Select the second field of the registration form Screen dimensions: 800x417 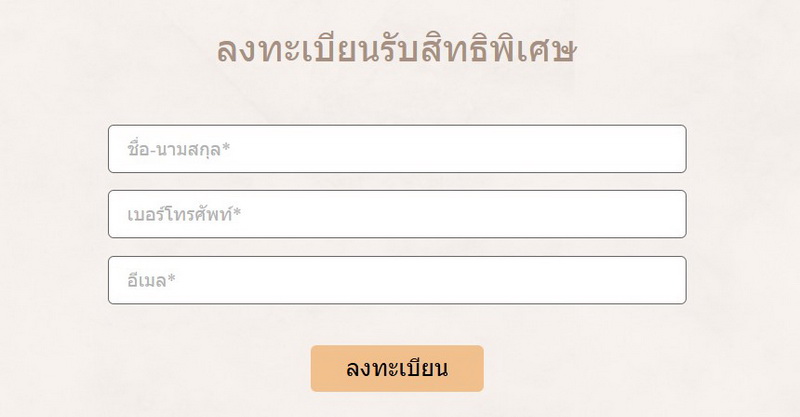[397, 214]
